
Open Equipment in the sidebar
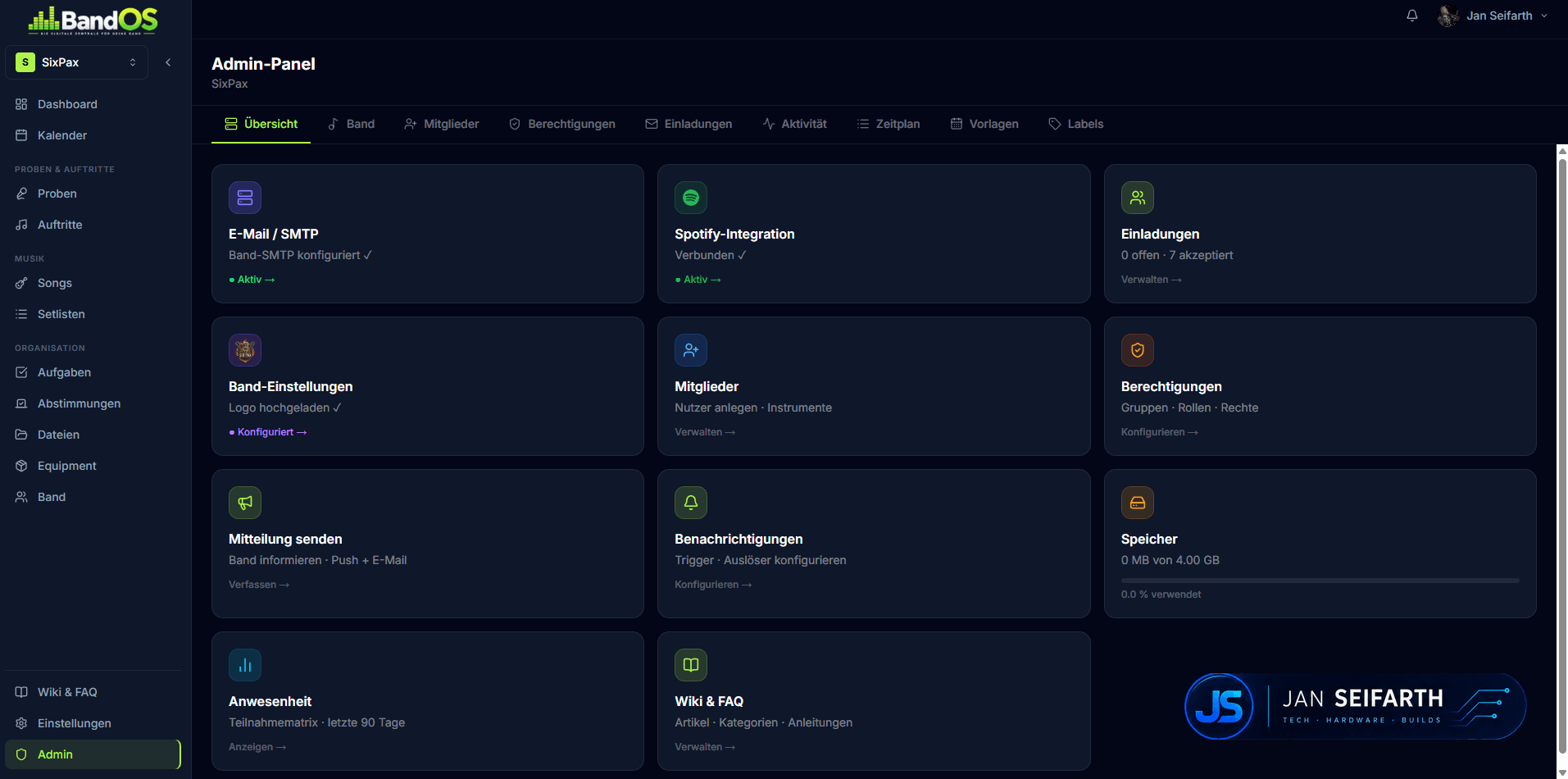point(93,466)
